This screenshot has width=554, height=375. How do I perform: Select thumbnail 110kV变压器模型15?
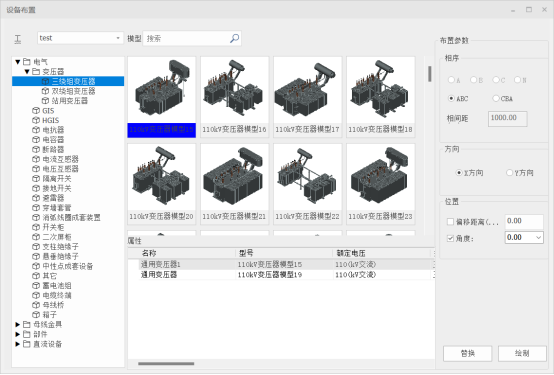pyautogui.click(x=162, y=97)
